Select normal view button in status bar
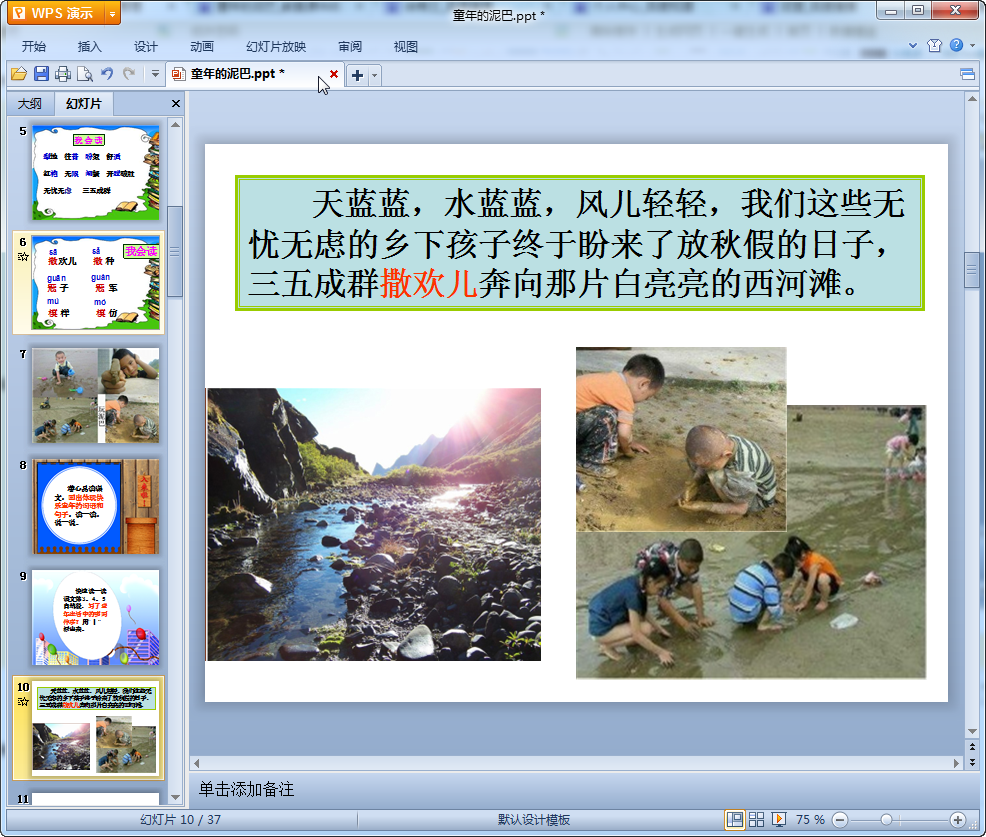Image resolution: width=986 pixels, height=837 pixels. (x=735, y=820)
